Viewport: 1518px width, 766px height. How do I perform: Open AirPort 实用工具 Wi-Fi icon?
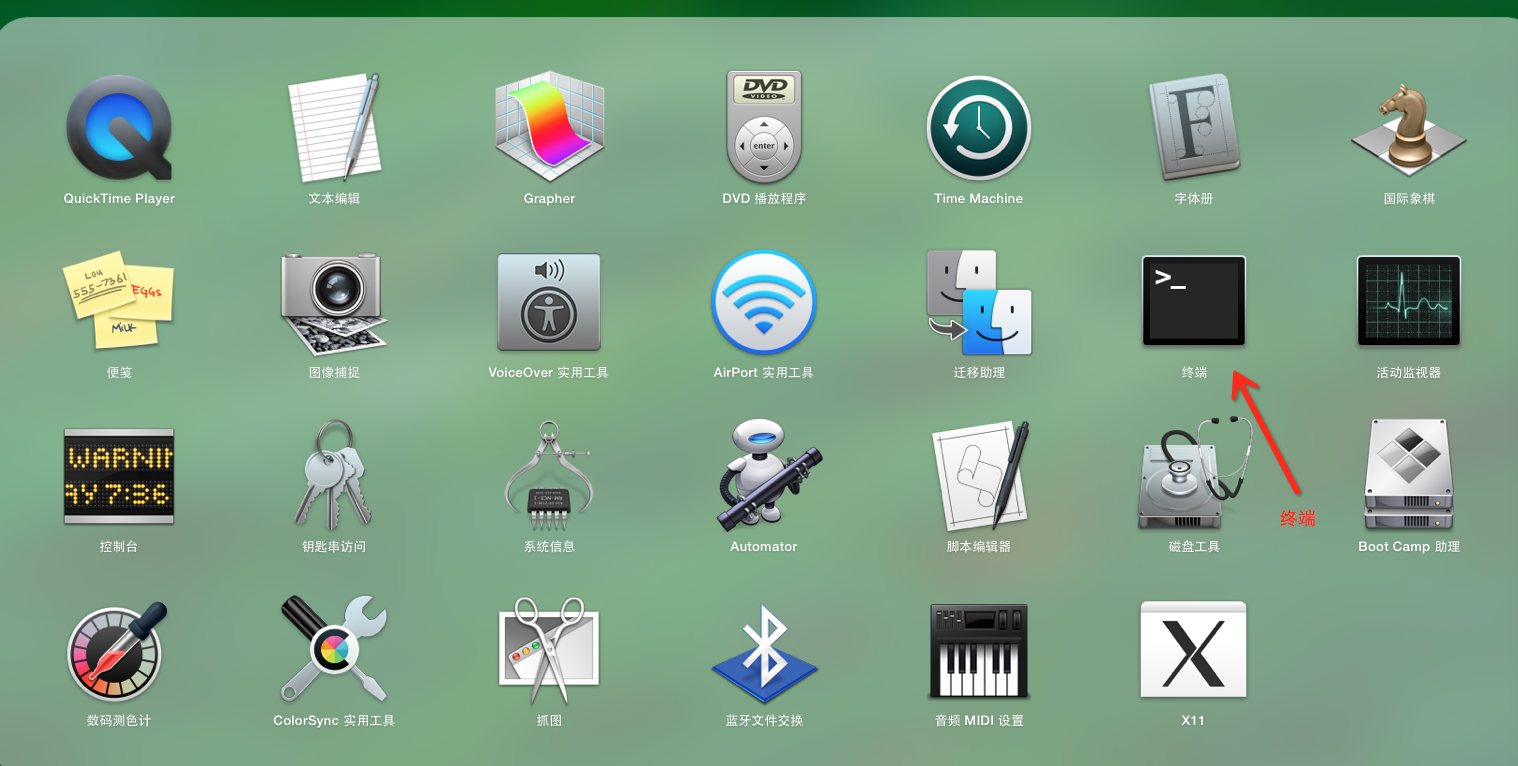tap(764, 301)
